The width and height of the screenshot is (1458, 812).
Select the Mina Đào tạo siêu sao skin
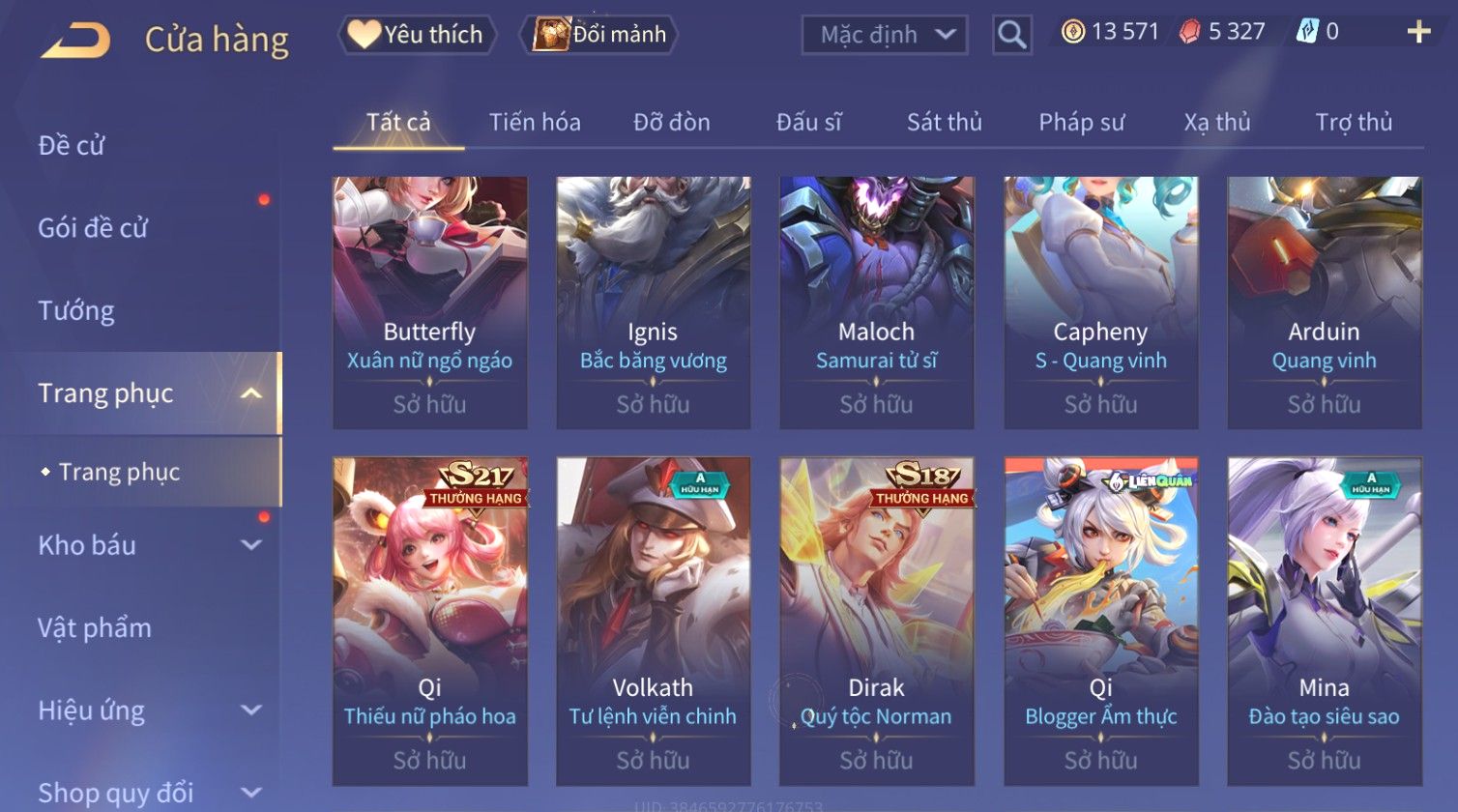(x=1325, y=622)
